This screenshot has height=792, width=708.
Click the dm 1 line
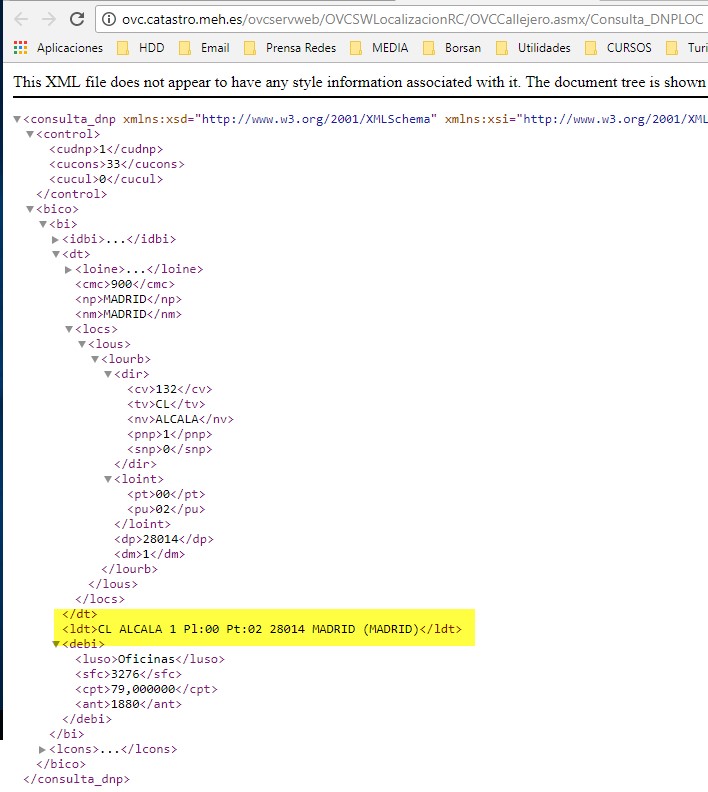[x=149, y=554]
